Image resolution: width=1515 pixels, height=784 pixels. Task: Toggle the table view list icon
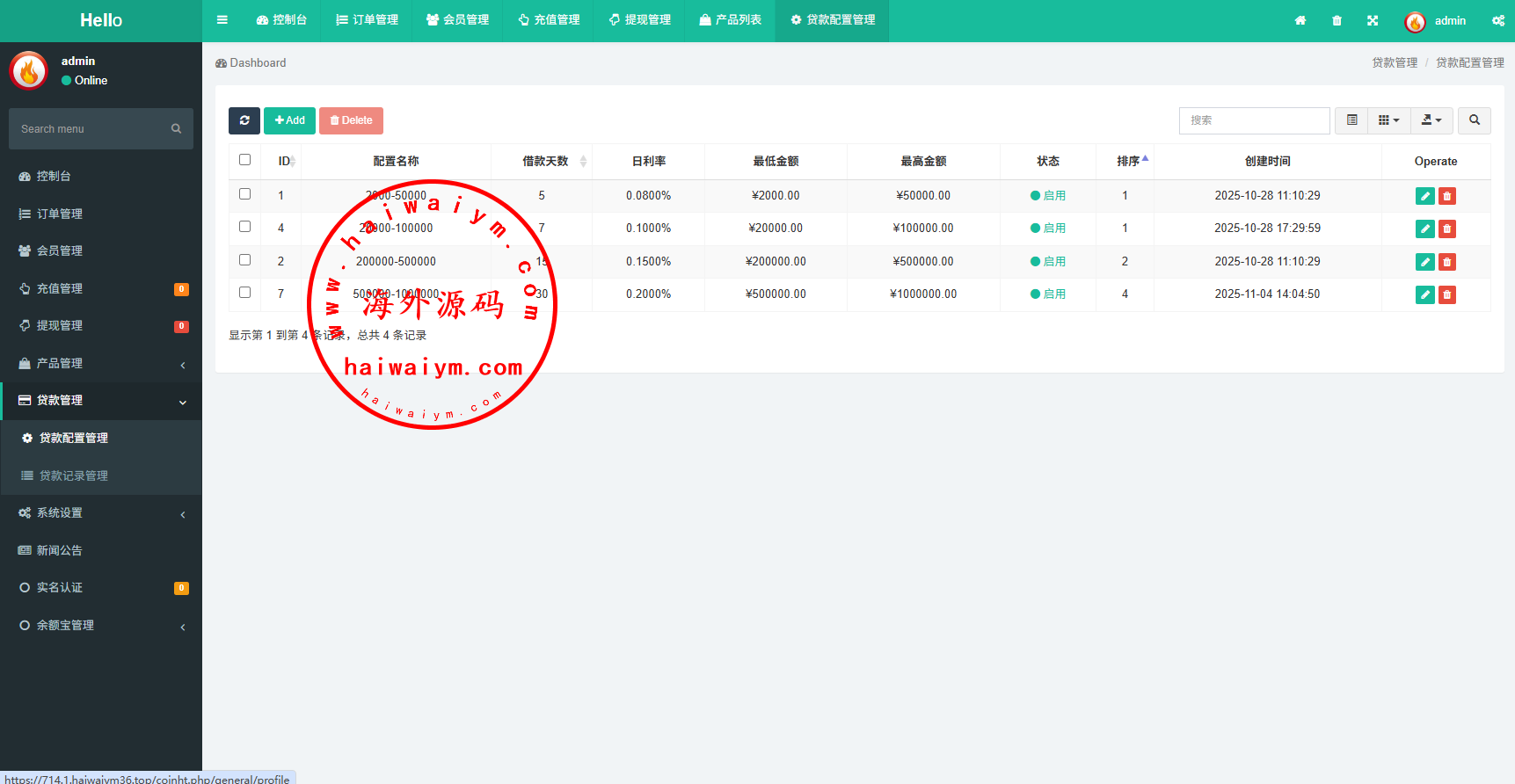coord(1351,120)
